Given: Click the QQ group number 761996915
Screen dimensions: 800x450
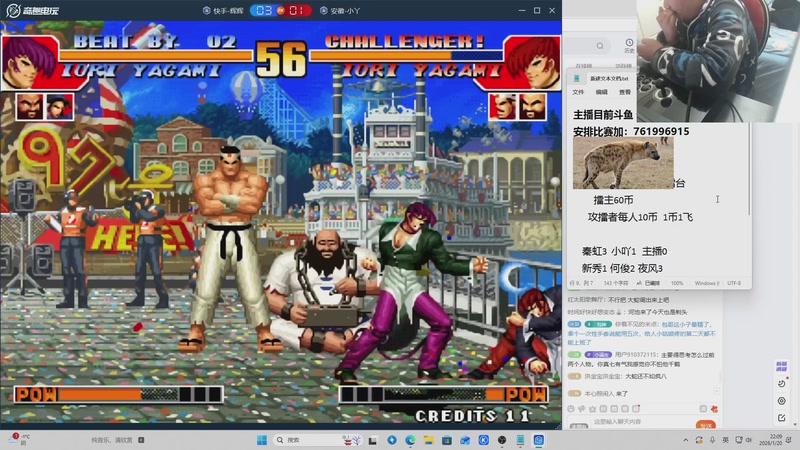Looking at the screenshot, I should pyautogui.click(x=661, y=132).
